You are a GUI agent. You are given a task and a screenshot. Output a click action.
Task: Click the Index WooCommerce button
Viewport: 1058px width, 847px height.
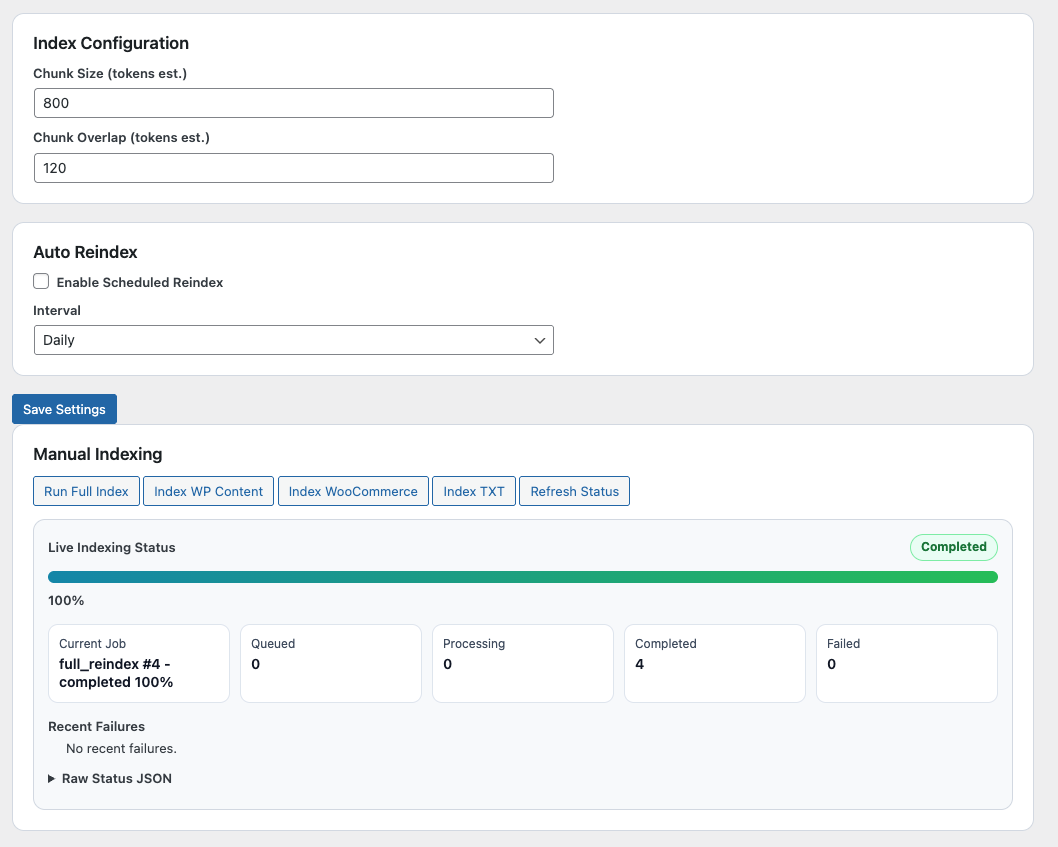[353, 491]
